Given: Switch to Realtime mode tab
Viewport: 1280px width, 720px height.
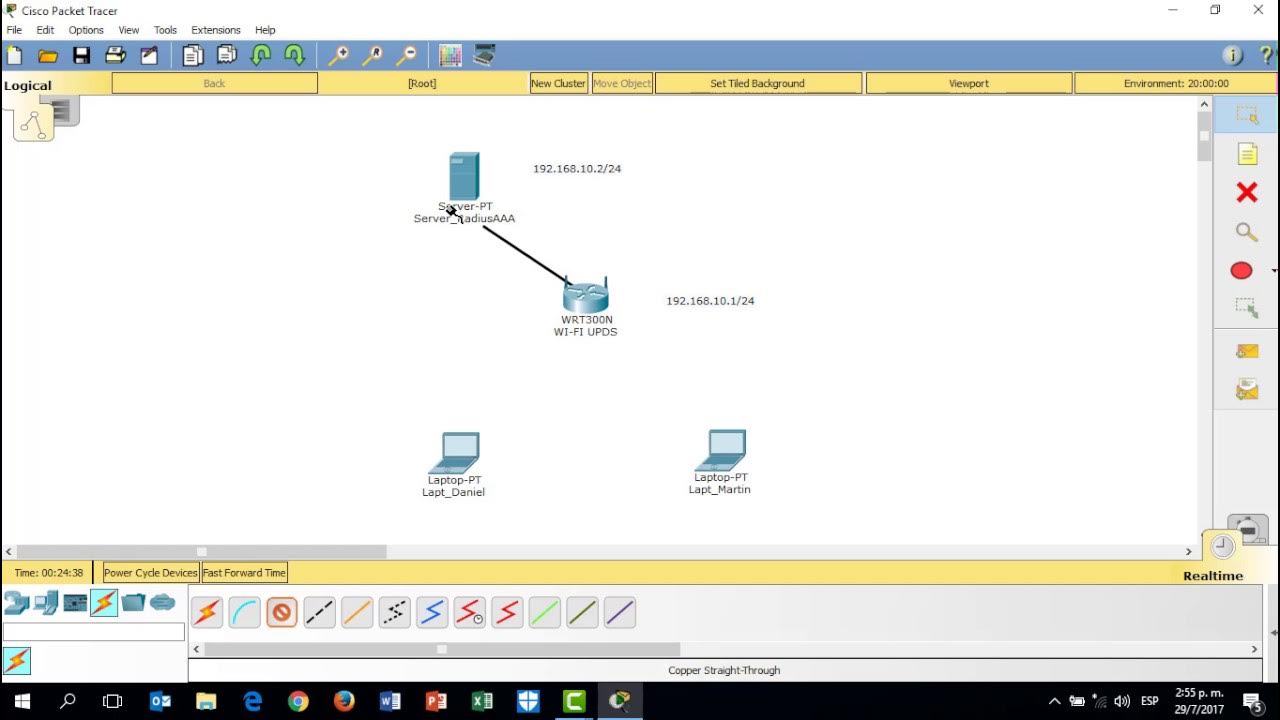Looking at the screenshot, I should pos(1213,576).
